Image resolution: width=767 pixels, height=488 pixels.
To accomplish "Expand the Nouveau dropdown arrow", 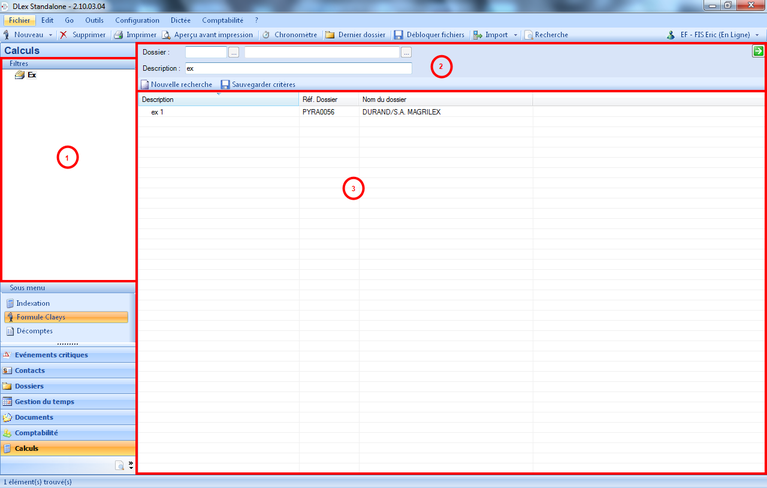I will tap(51, 35).
